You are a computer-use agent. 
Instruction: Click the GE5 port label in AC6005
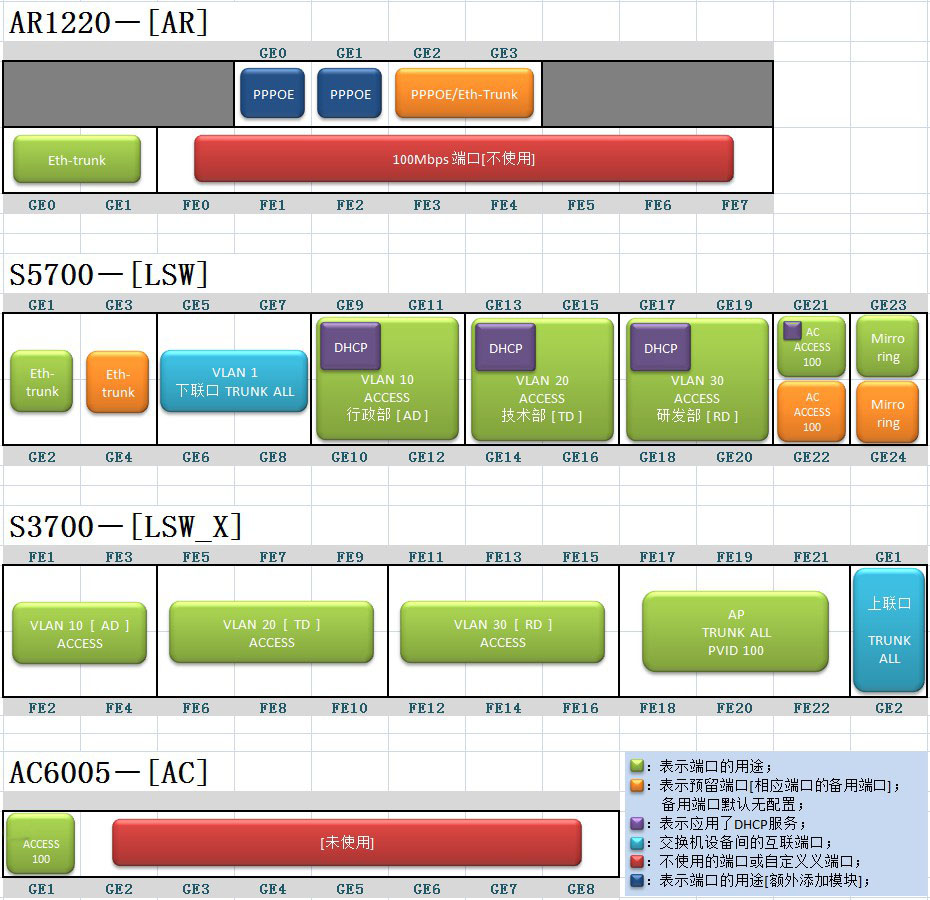[x=349, y=889]
